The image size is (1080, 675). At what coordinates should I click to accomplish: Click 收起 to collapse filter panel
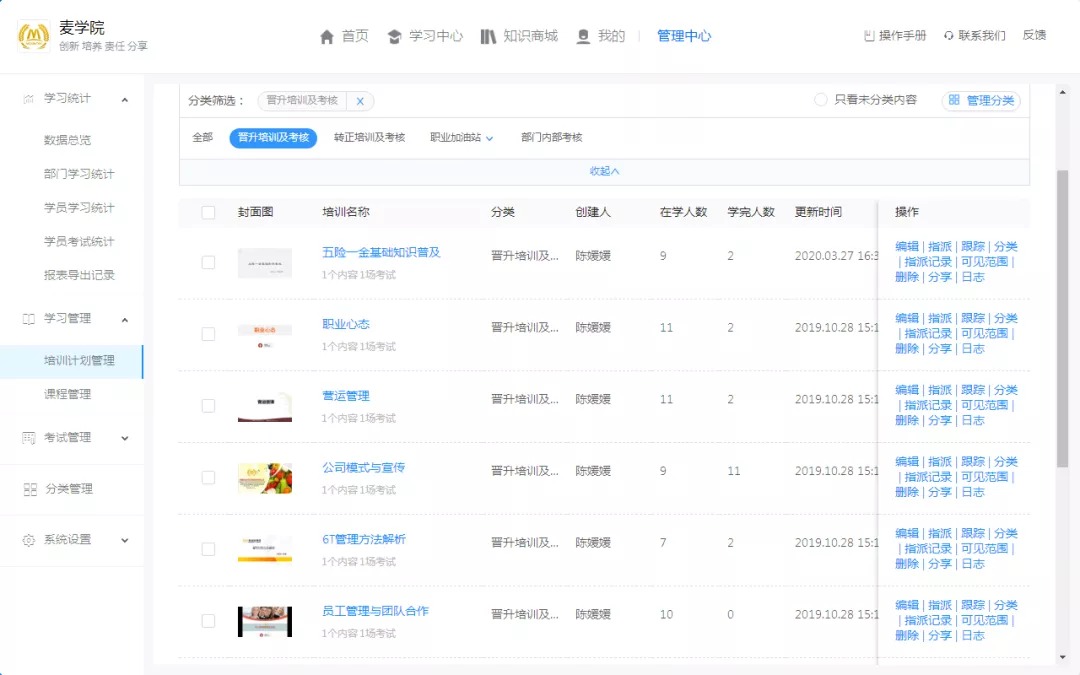point(604,171)
